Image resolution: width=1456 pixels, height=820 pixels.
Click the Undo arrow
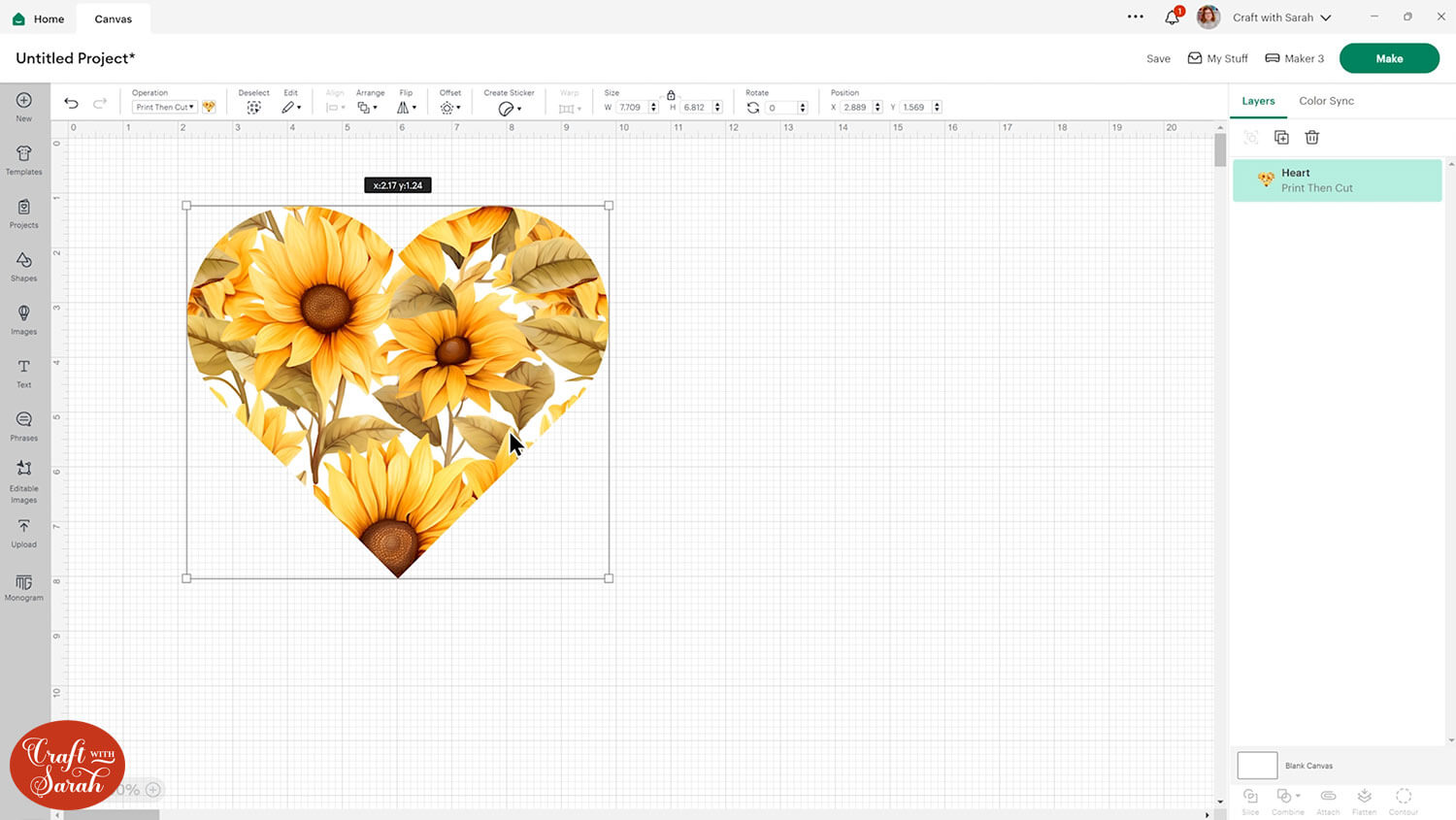pos(71,104)
